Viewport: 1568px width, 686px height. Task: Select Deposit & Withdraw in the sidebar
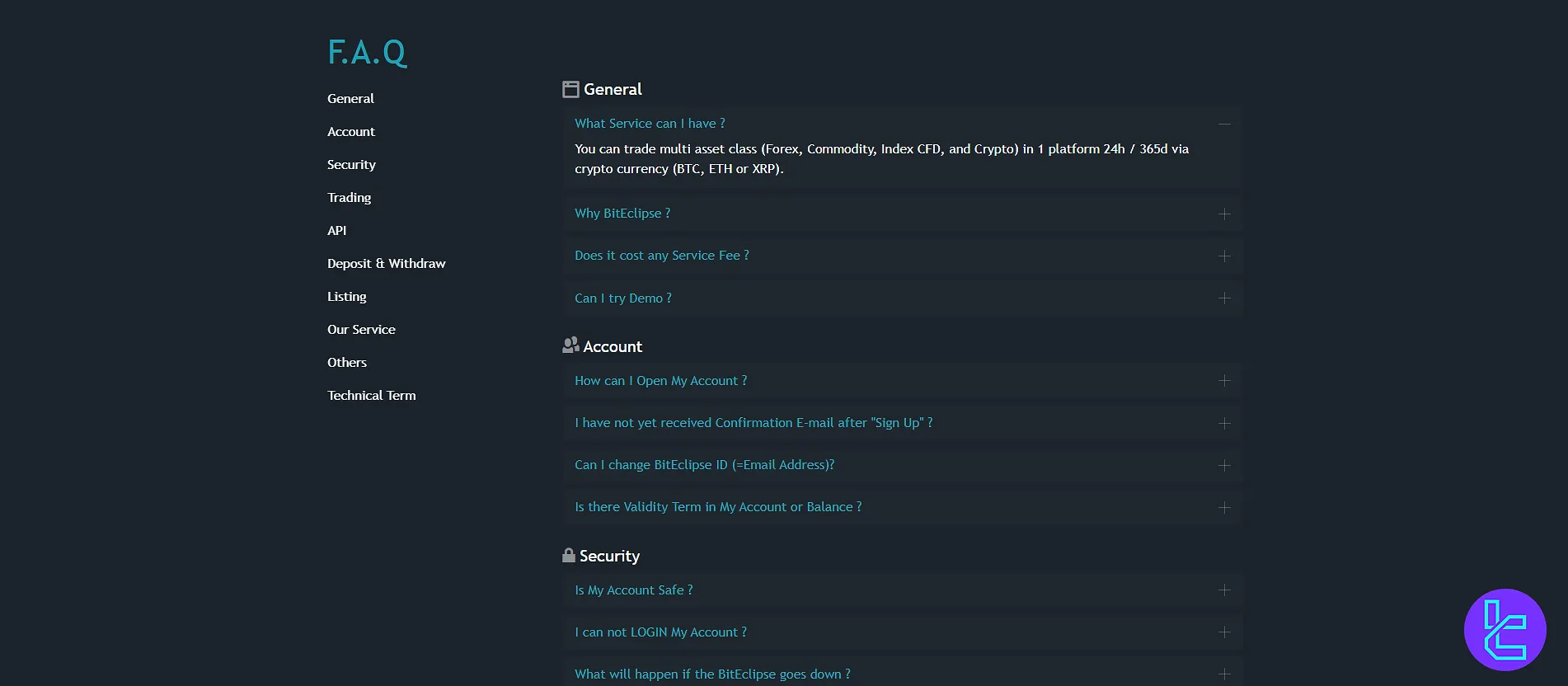click(x=386, y=264)
